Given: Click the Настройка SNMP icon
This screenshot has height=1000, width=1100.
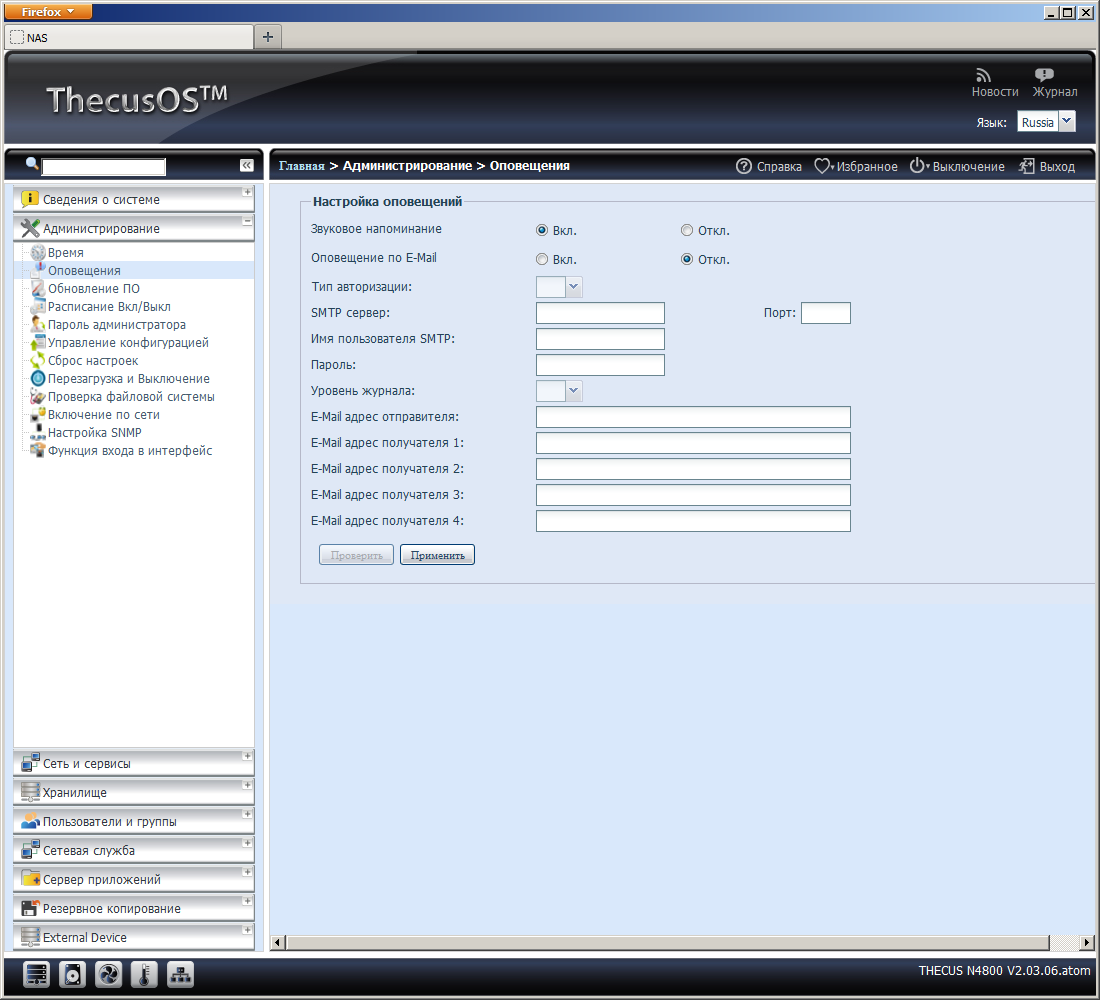Looking at the screenshot, I should coord(38,432).
